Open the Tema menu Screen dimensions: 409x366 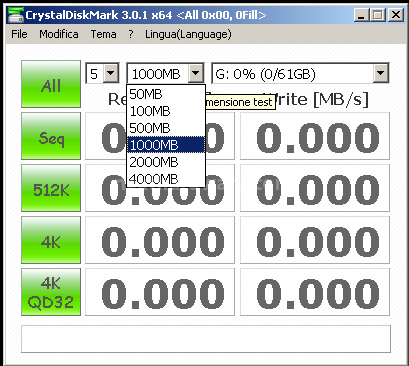tap(104, 34)
